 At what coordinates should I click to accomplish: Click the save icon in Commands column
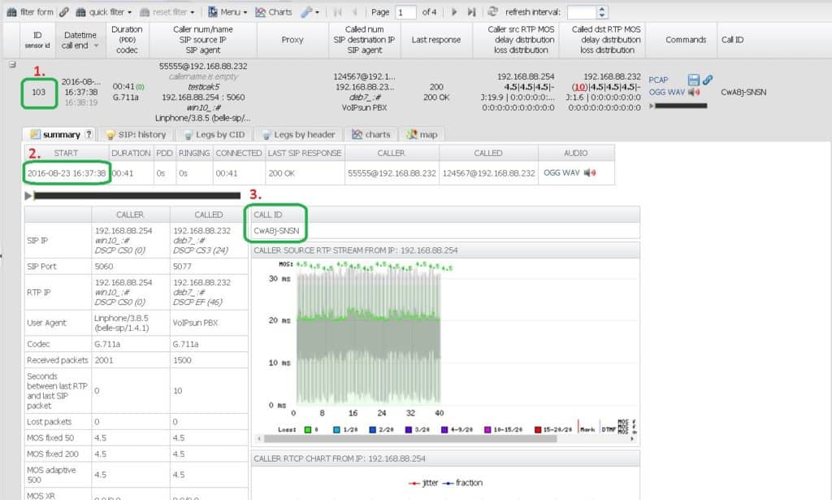click(693, 80)
